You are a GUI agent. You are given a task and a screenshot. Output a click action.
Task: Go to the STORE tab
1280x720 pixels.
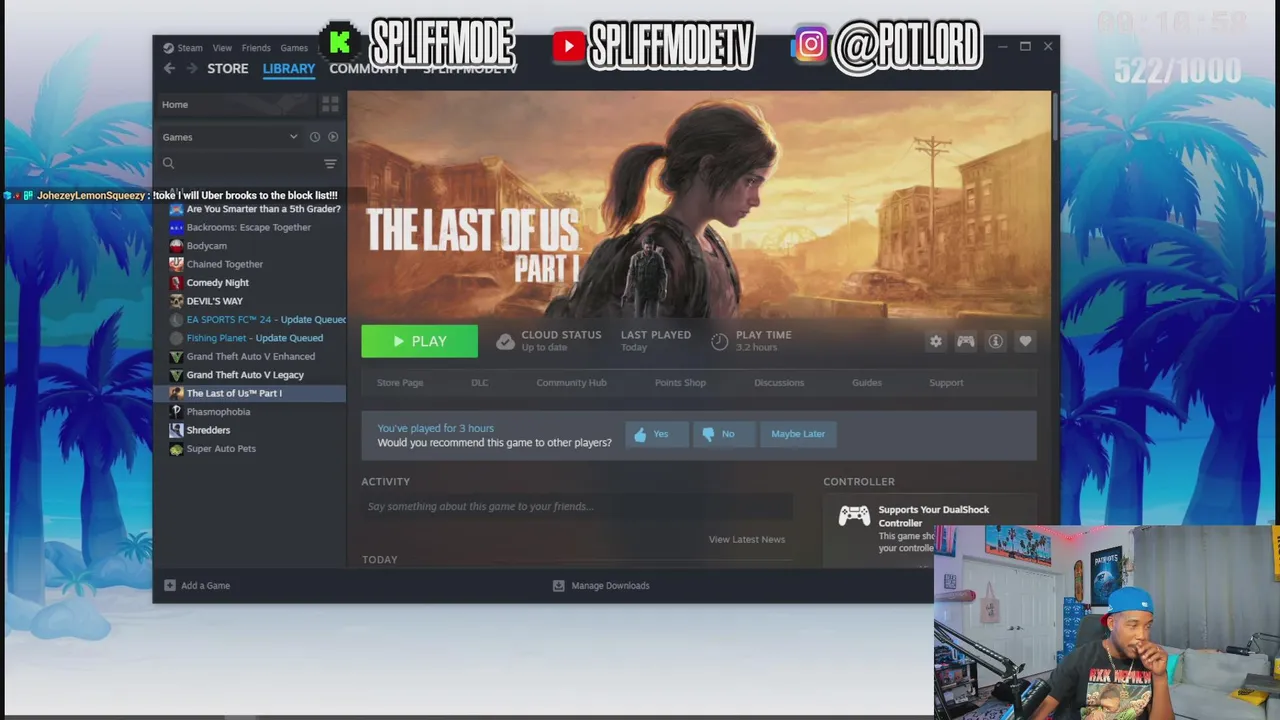(x=228, y=68)
